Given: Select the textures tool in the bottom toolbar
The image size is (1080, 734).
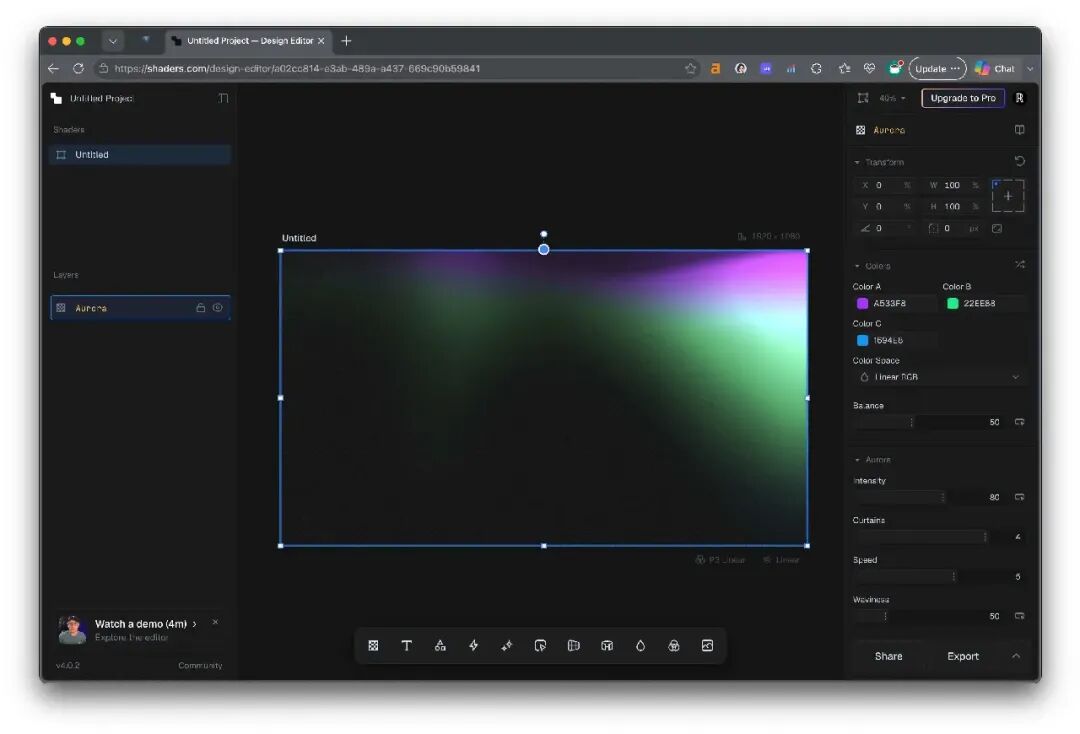Looking at the screenshot, I should coord(373,645).
